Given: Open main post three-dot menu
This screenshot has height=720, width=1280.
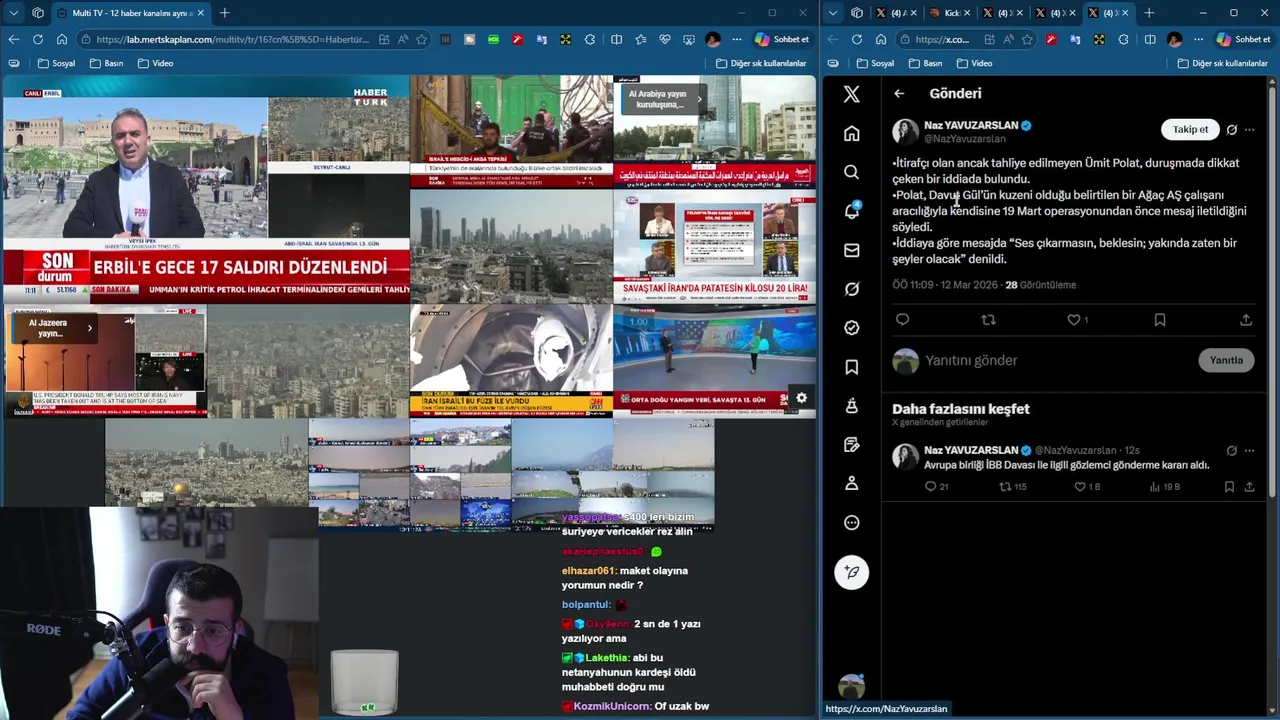Looking at the screenshot, I should pyautogui.click(x=1249, y=130).
